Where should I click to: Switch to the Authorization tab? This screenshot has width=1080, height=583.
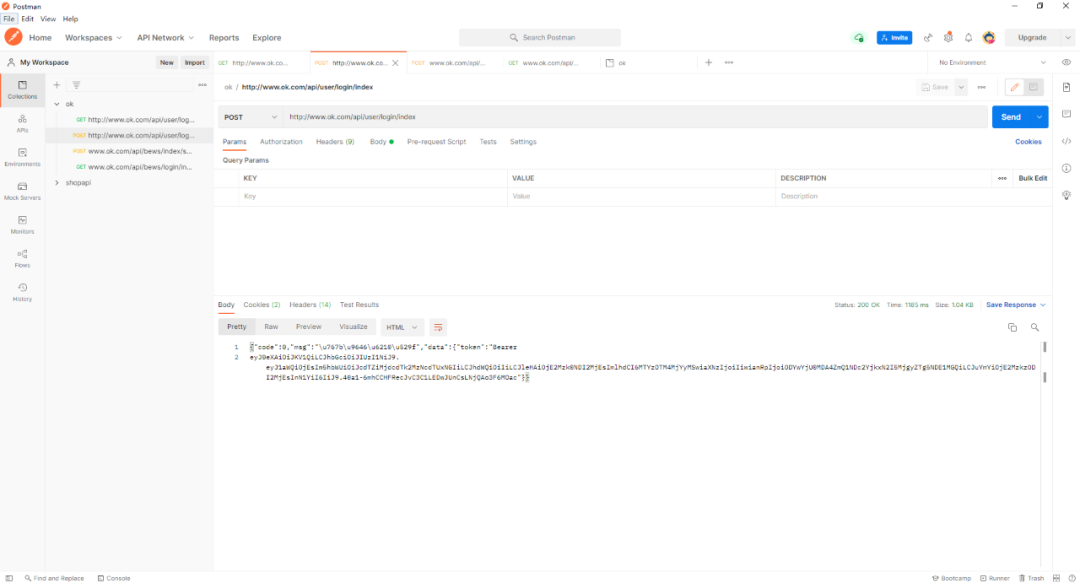point(281,142)
